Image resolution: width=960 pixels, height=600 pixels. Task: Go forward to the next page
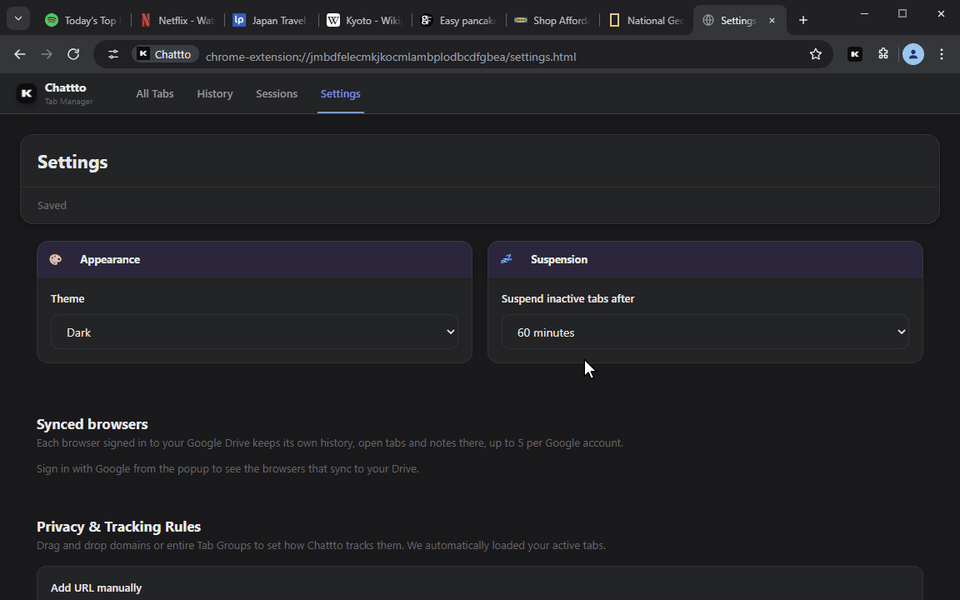coord(47,54)
